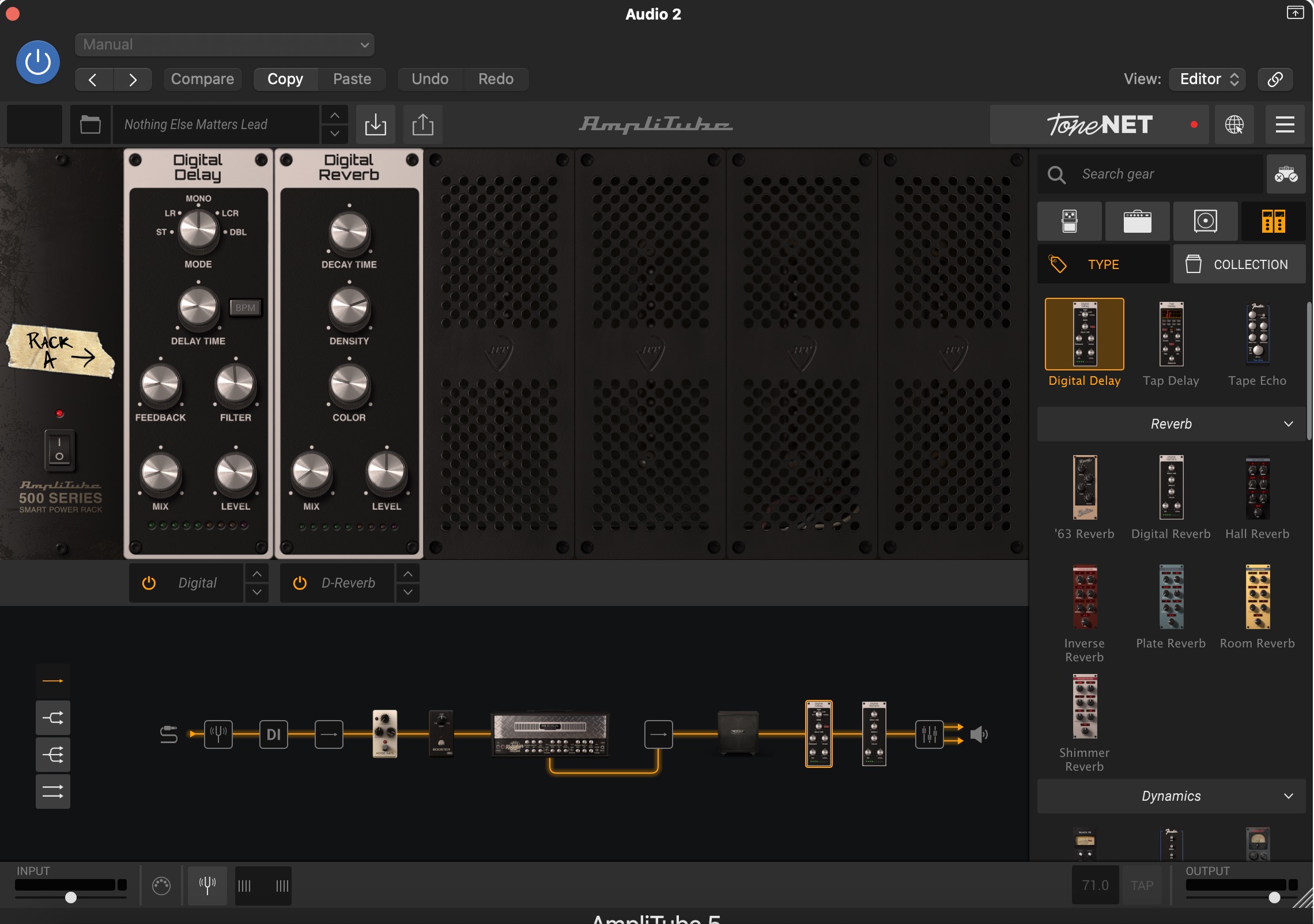Open the View Editor dropdown
The image size is (1314, 924).
[x=1208, y=79]
